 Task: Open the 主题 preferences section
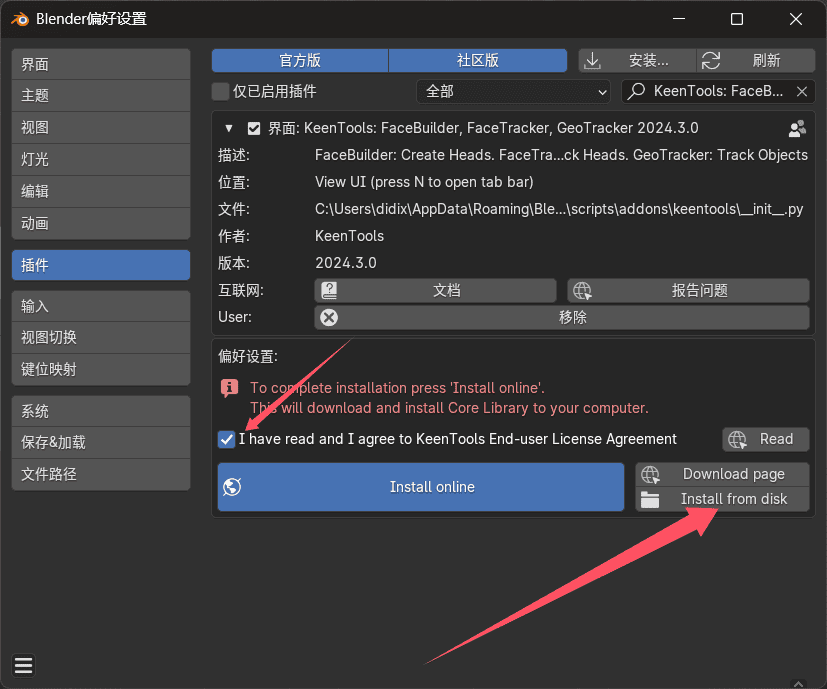(x=101, y=95)
